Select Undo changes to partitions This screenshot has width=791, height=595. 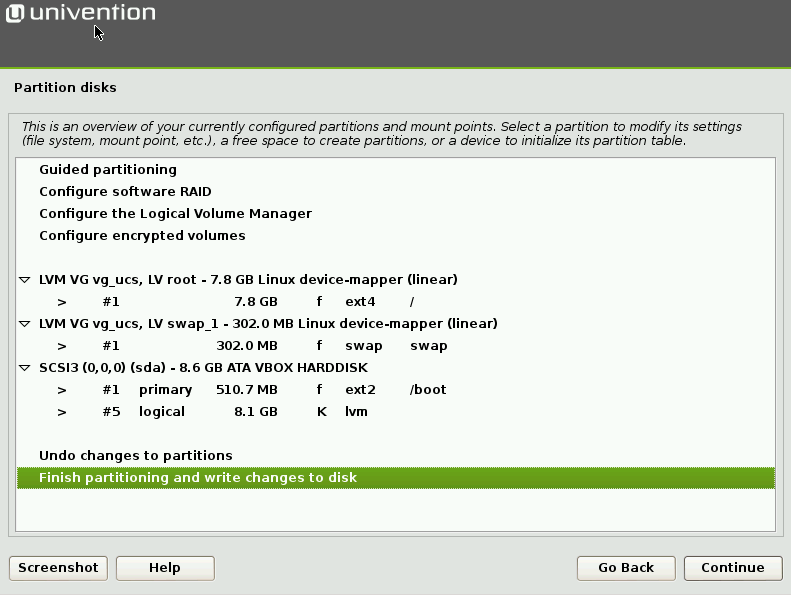396,456
